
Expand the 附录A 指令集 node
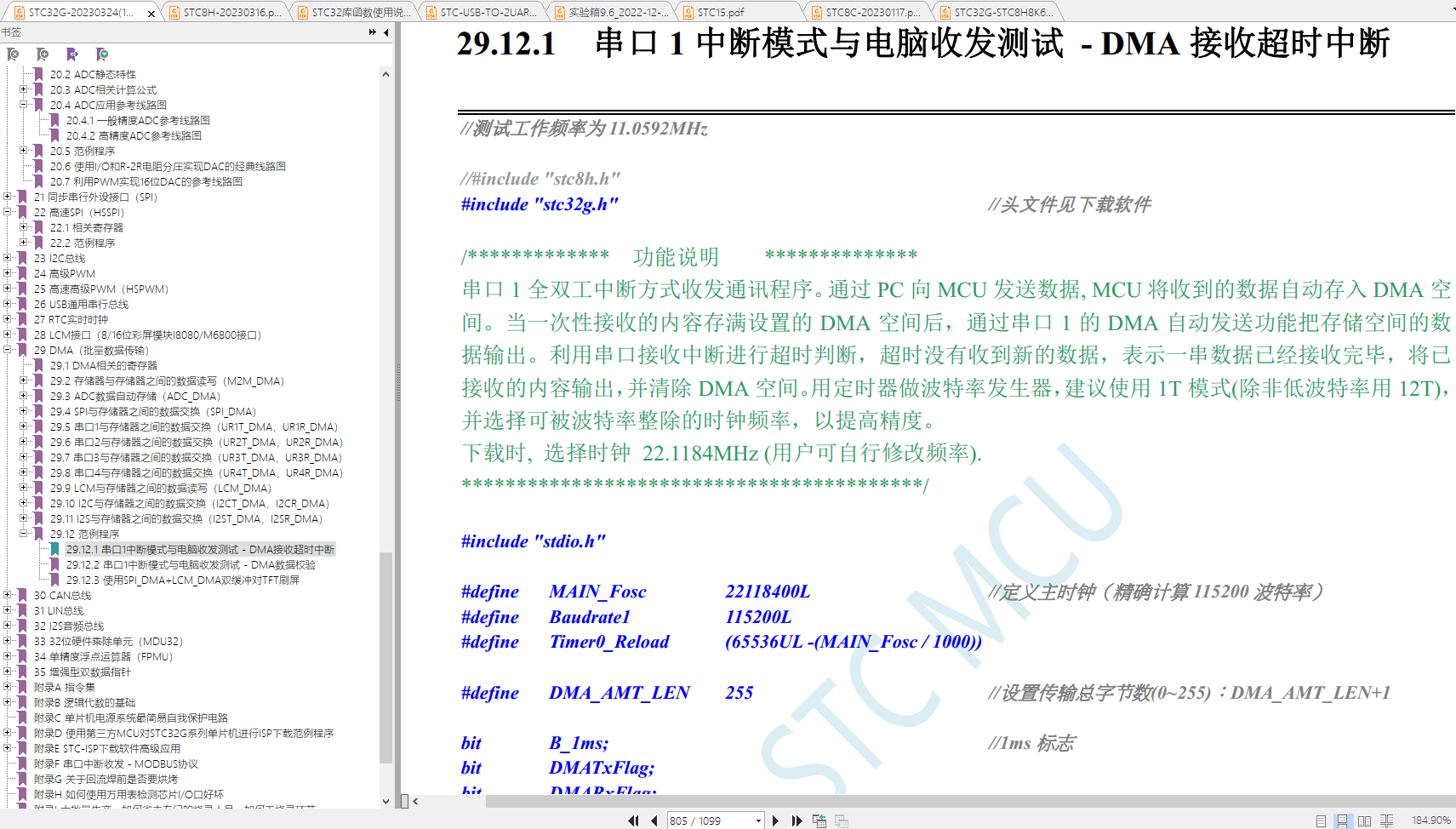coord(8,687)
